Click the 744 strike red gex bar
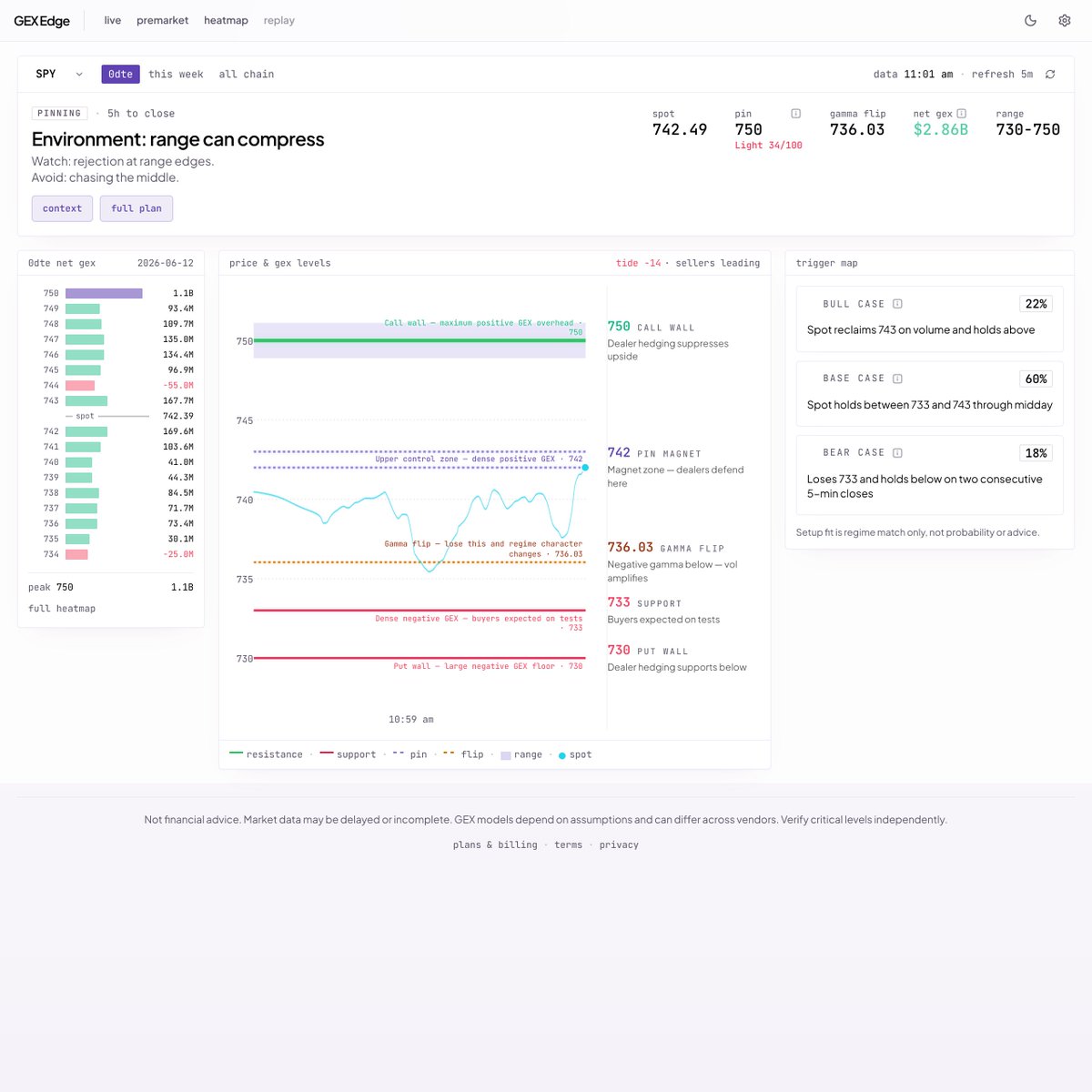This screenshot has height=1092, width=1092. [x=80, y=386]
